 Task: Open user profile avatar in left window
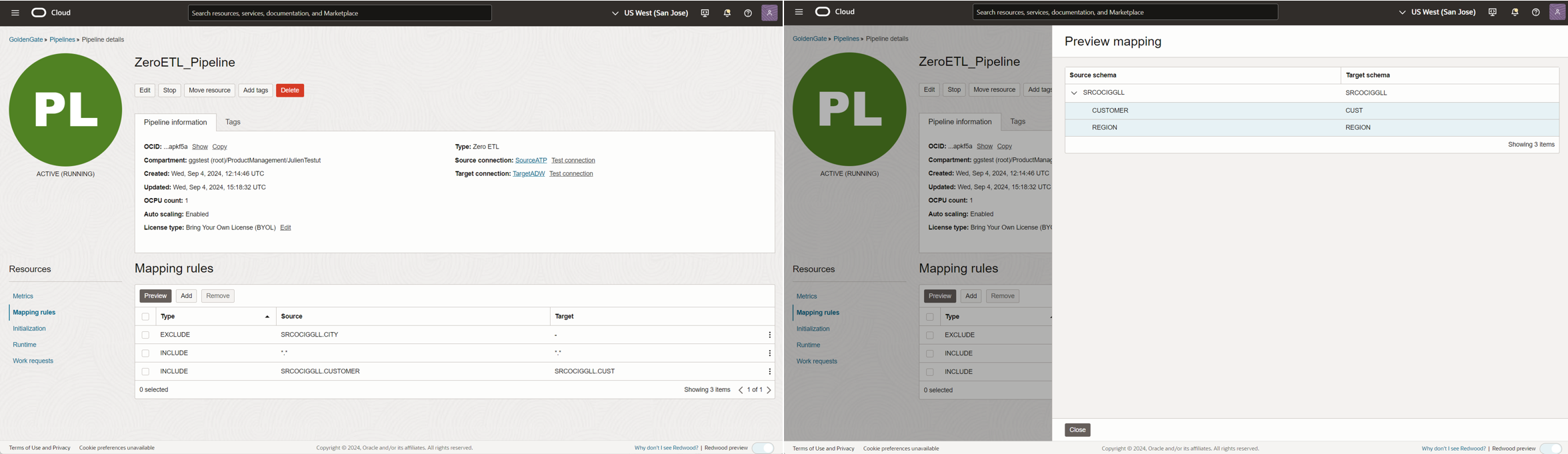(769, 13)
